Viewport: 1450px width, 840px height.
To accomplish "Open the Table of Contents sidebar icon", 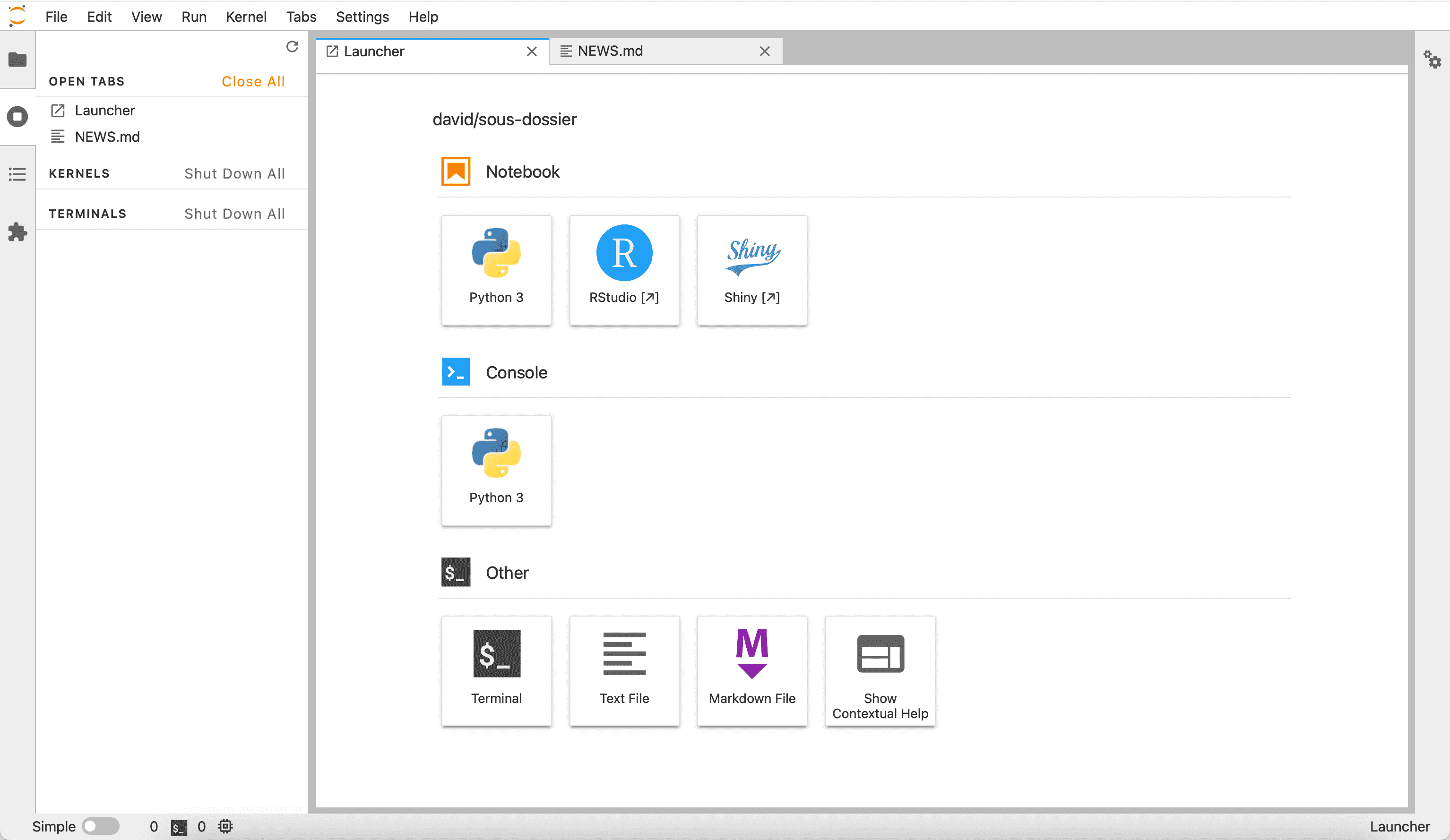I will pyautogui.click(x=17, y=174).
